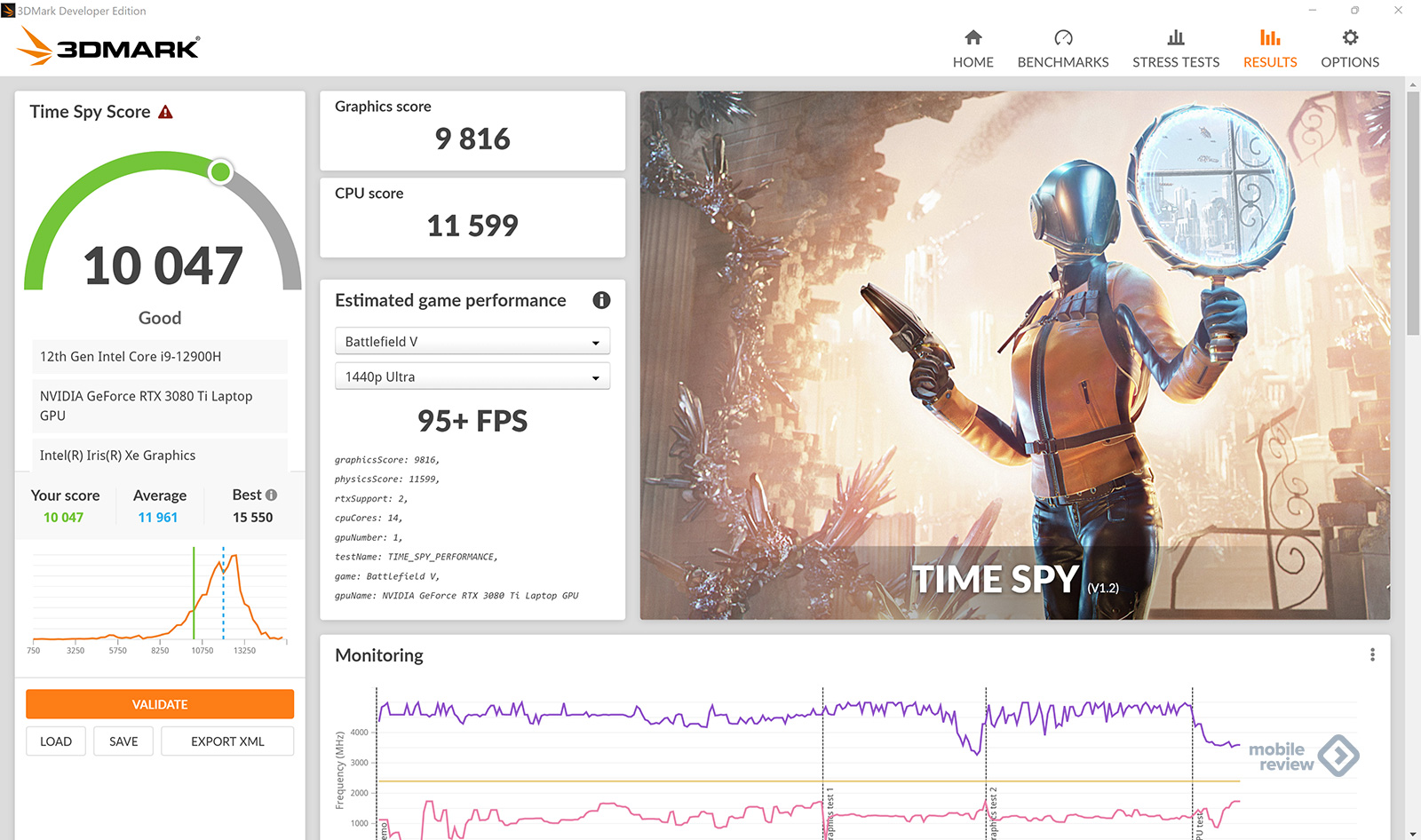Screen dimensions: 1421x840
Task: Click the Monitoring section heading
Action: tap(379, 655)
